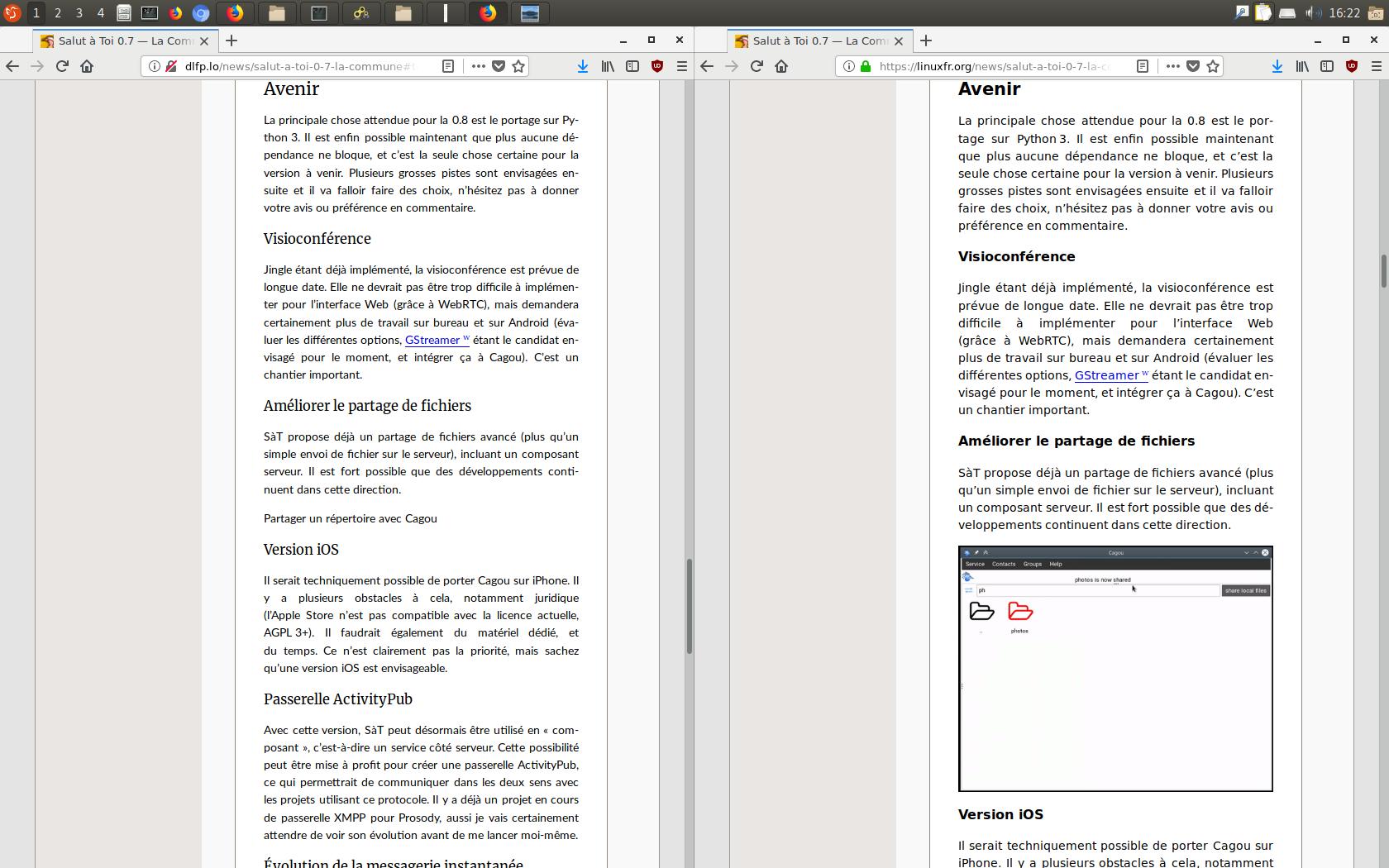The width and height of the screenshot is (1389, 868).
Task: Show site information for the dlfp.lo page
Action: point(155,66)
